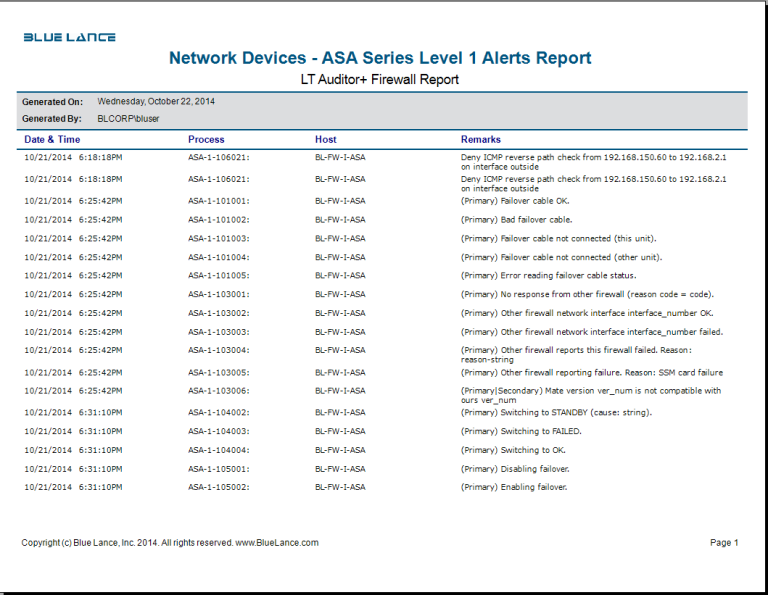Select the Date & Time column header
The width and height of the screenshot is (768, 595).
pyautogui.click(x=52, y=140)
